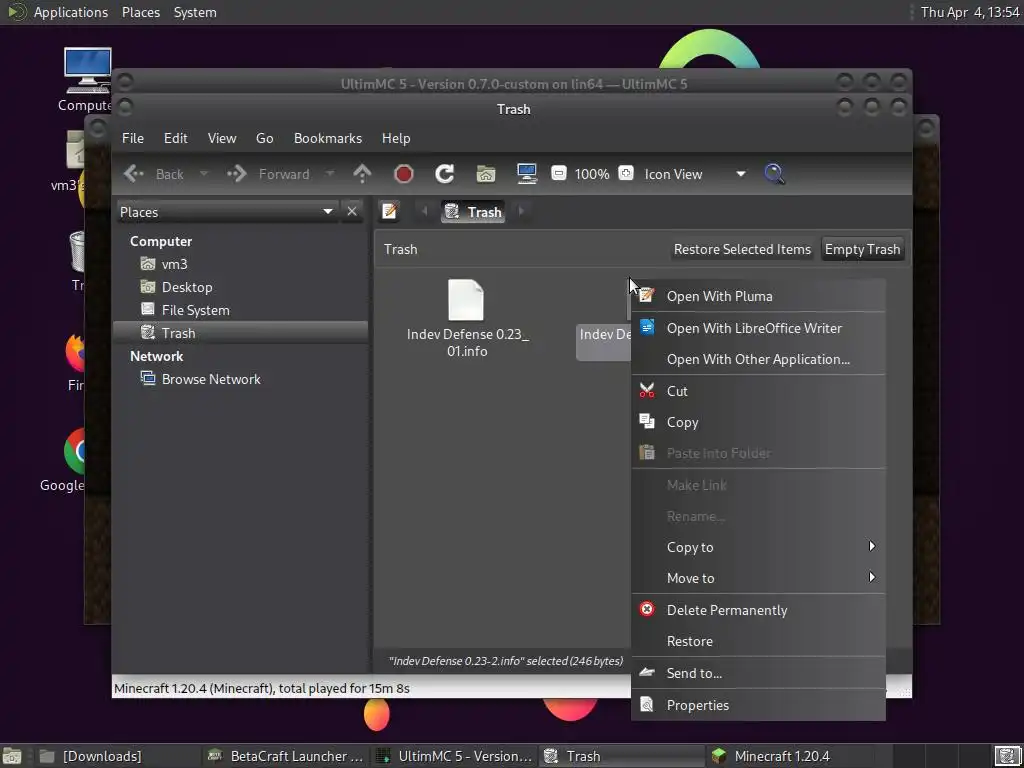Open the Places menu in the panel
The height and width of the screenshot is (768, 1024).
(x=141, y=12)
